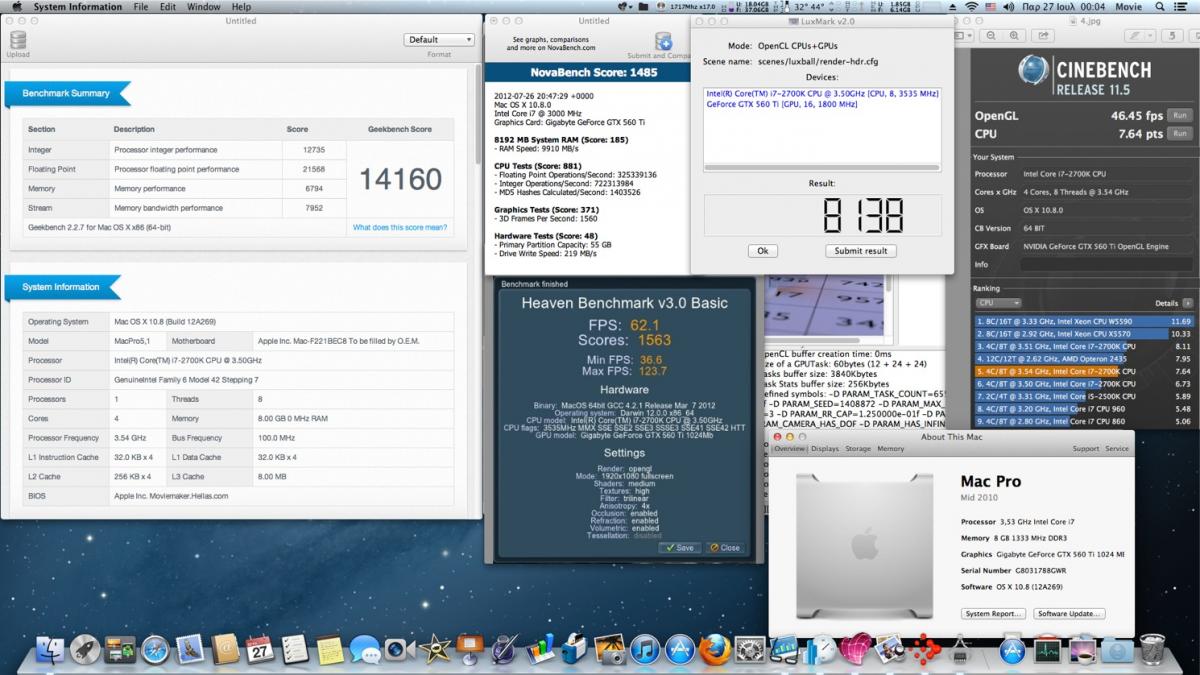Select AMD Opteron 2435 ranking row in Cinebench

point(1083,358)
